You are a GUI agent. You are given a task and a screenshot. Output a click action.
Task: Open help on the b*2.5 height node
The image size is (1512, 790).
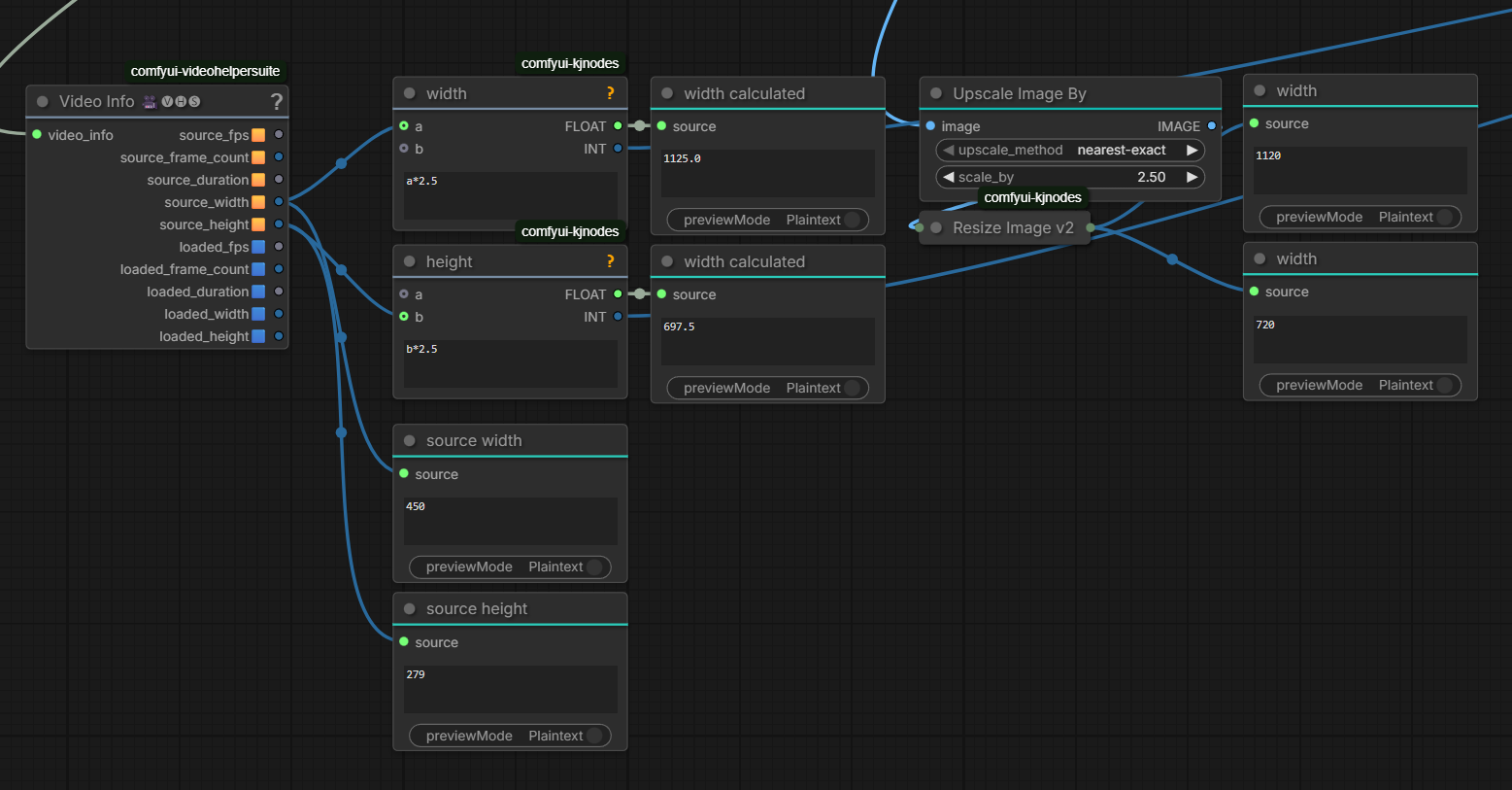click(x=610, y=261)
